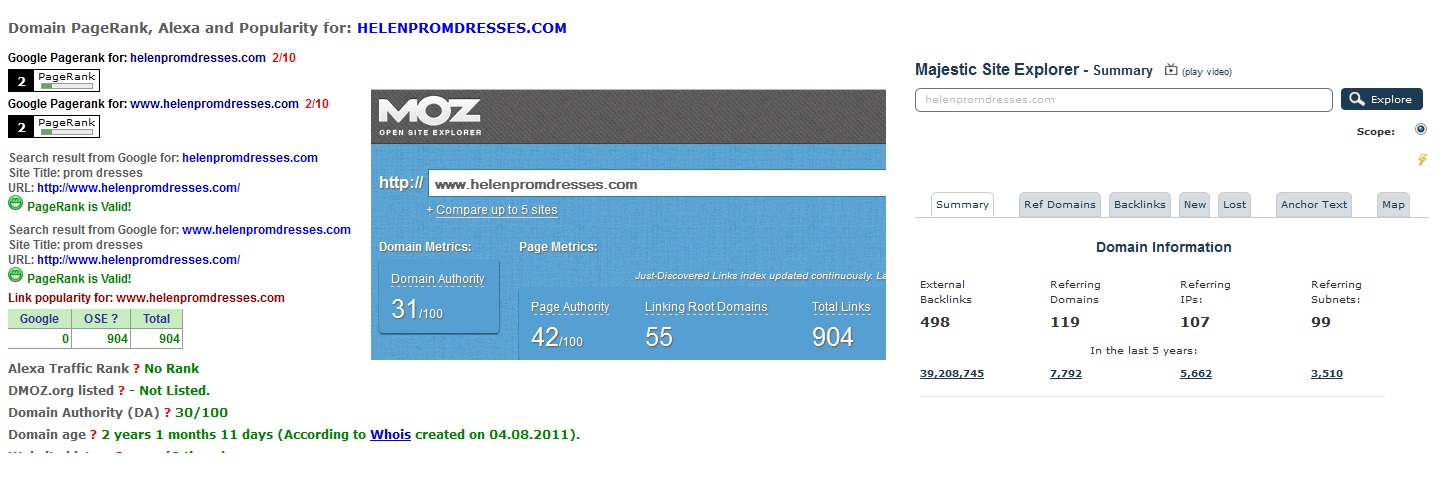Image resolution: width=1450 pixels, height=478 pixels.
Task: Open the Whois link
Action: coord(390,435)
